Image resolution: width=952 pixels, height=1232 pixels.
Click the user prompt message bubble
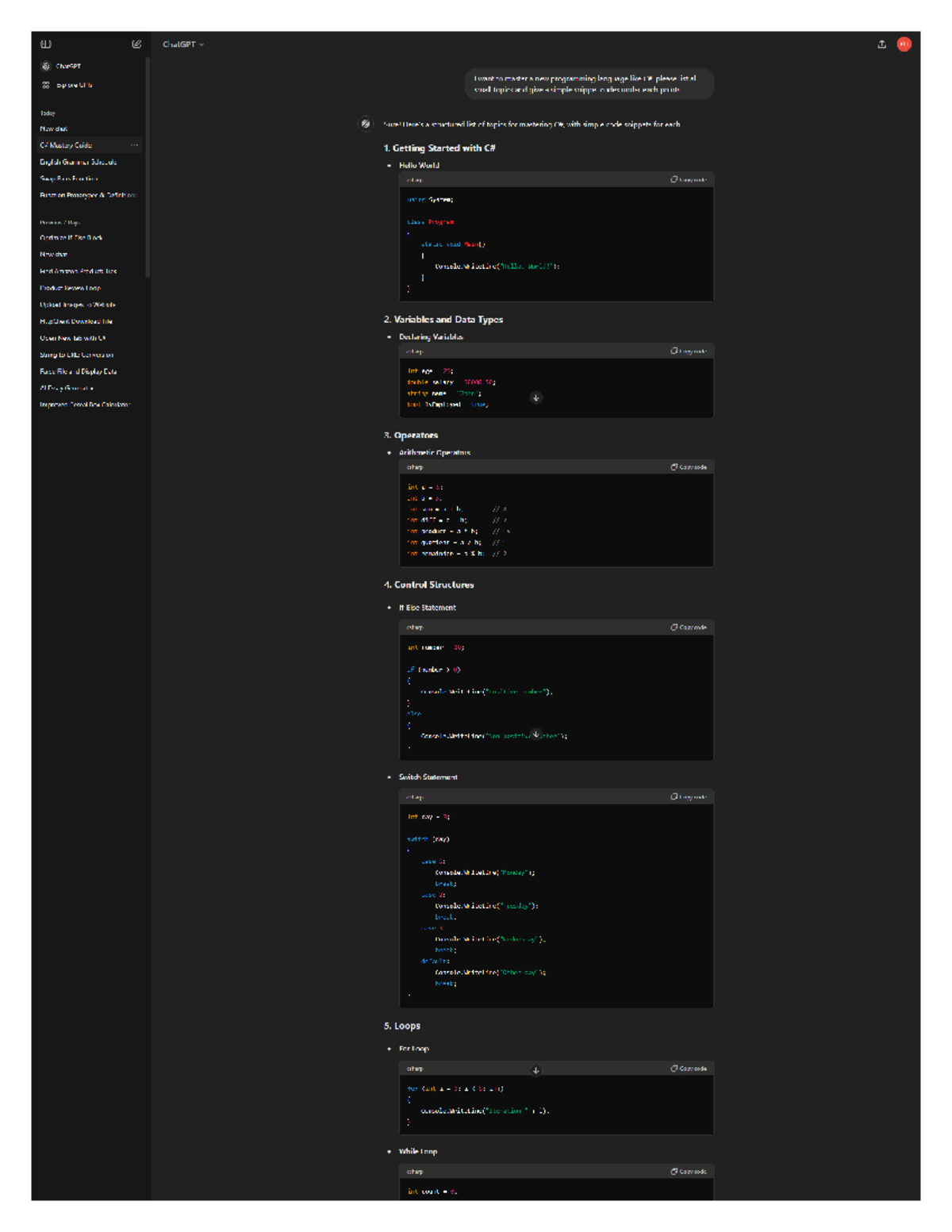(x=589, y=84)
